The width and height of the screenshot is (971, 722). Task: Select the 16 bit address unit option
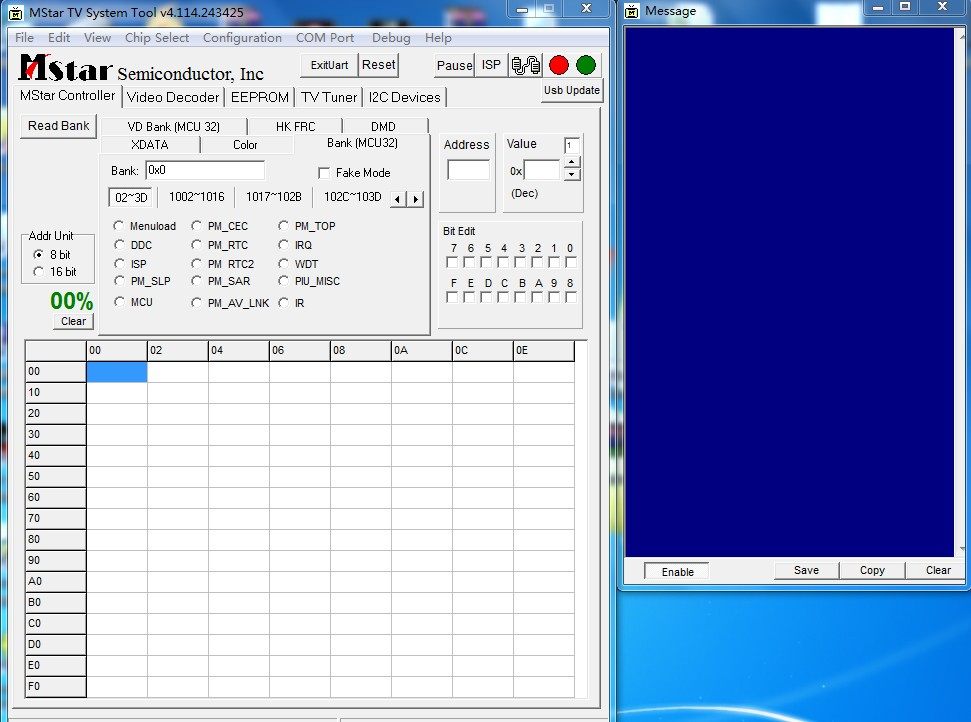coord(39,271)
